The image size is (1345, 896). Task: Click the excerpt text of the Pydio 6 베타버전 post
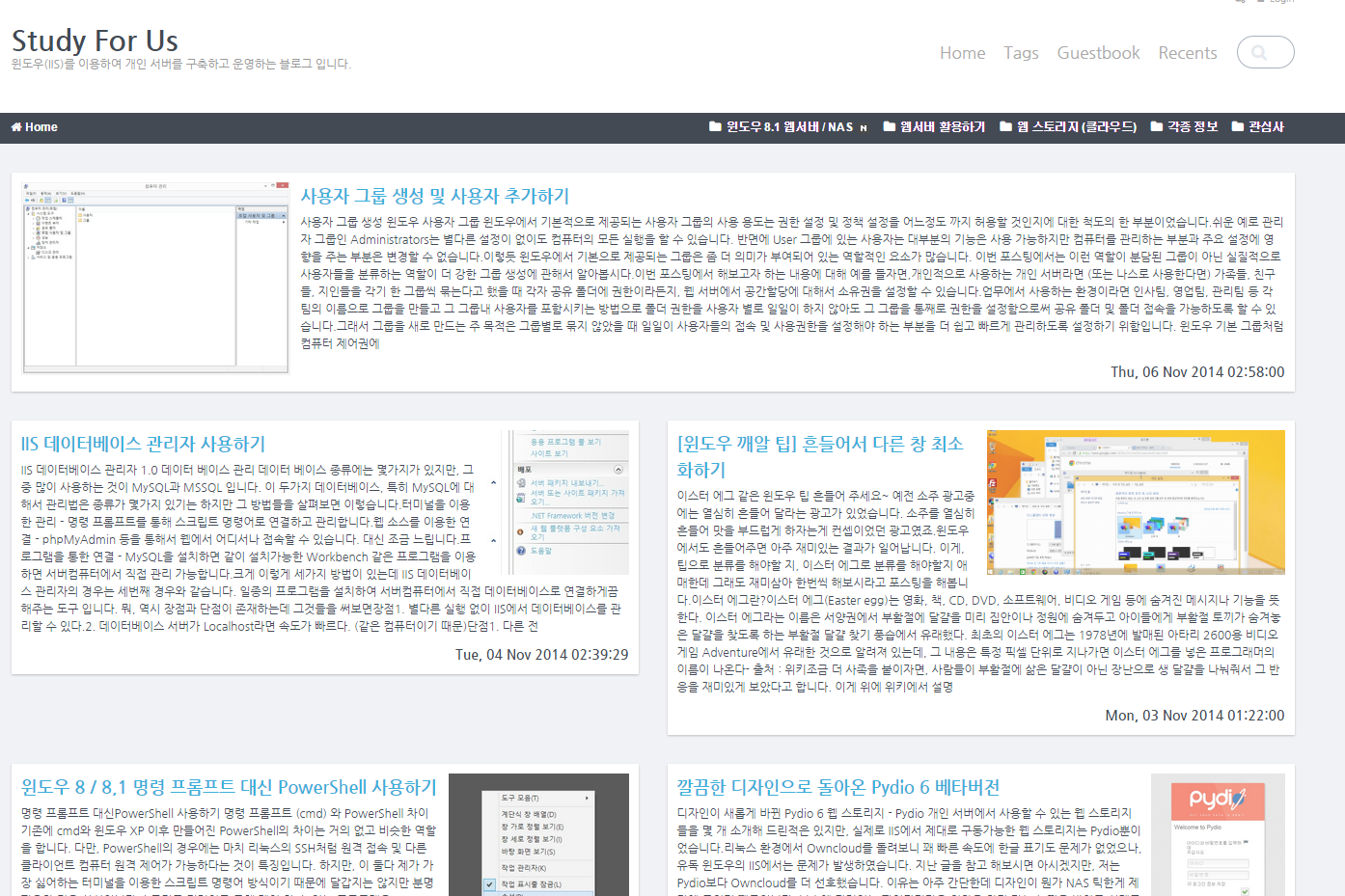[909, 849]
